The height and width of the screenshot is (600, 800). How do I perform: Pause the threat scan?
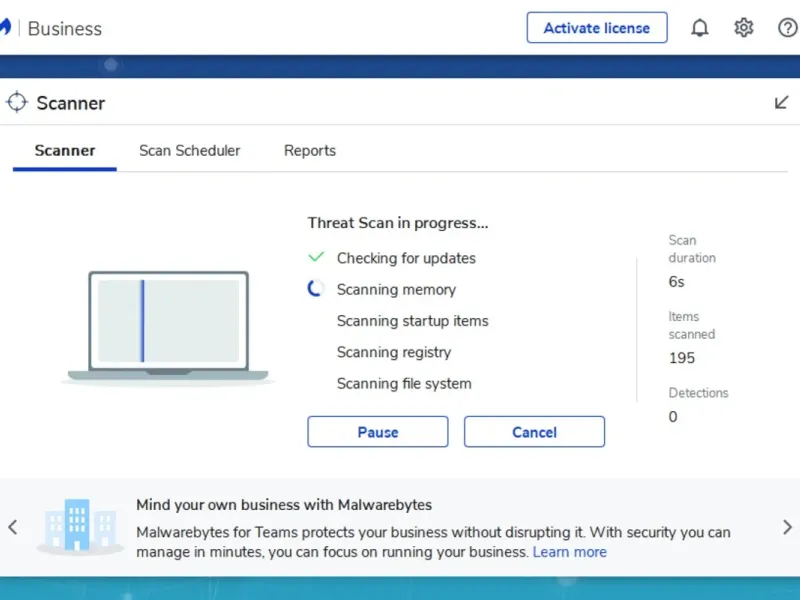pyautogui.click(x=378, y=432)
